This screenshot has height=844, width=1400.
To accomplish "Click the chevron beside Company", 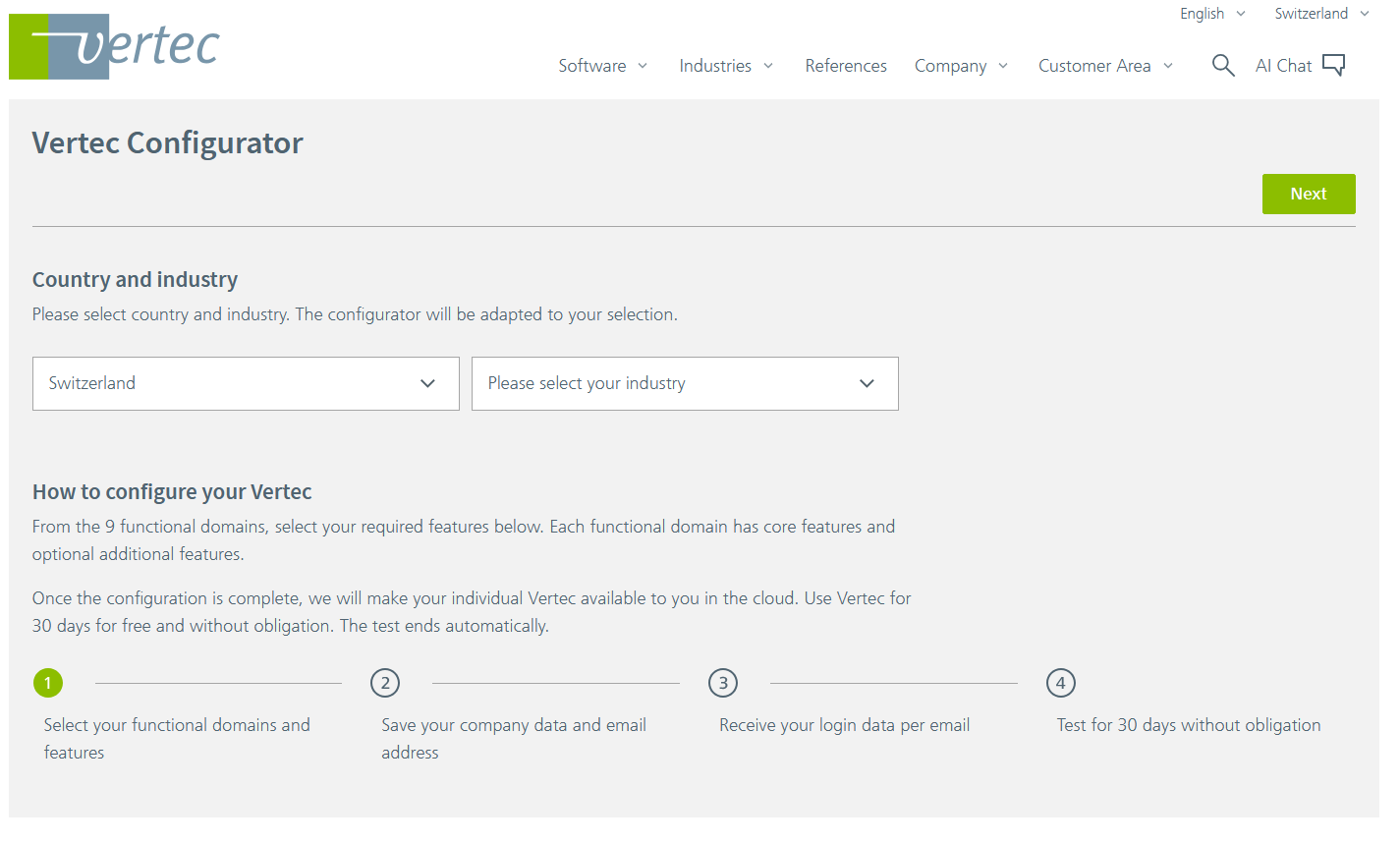I will pos(1003,66).
